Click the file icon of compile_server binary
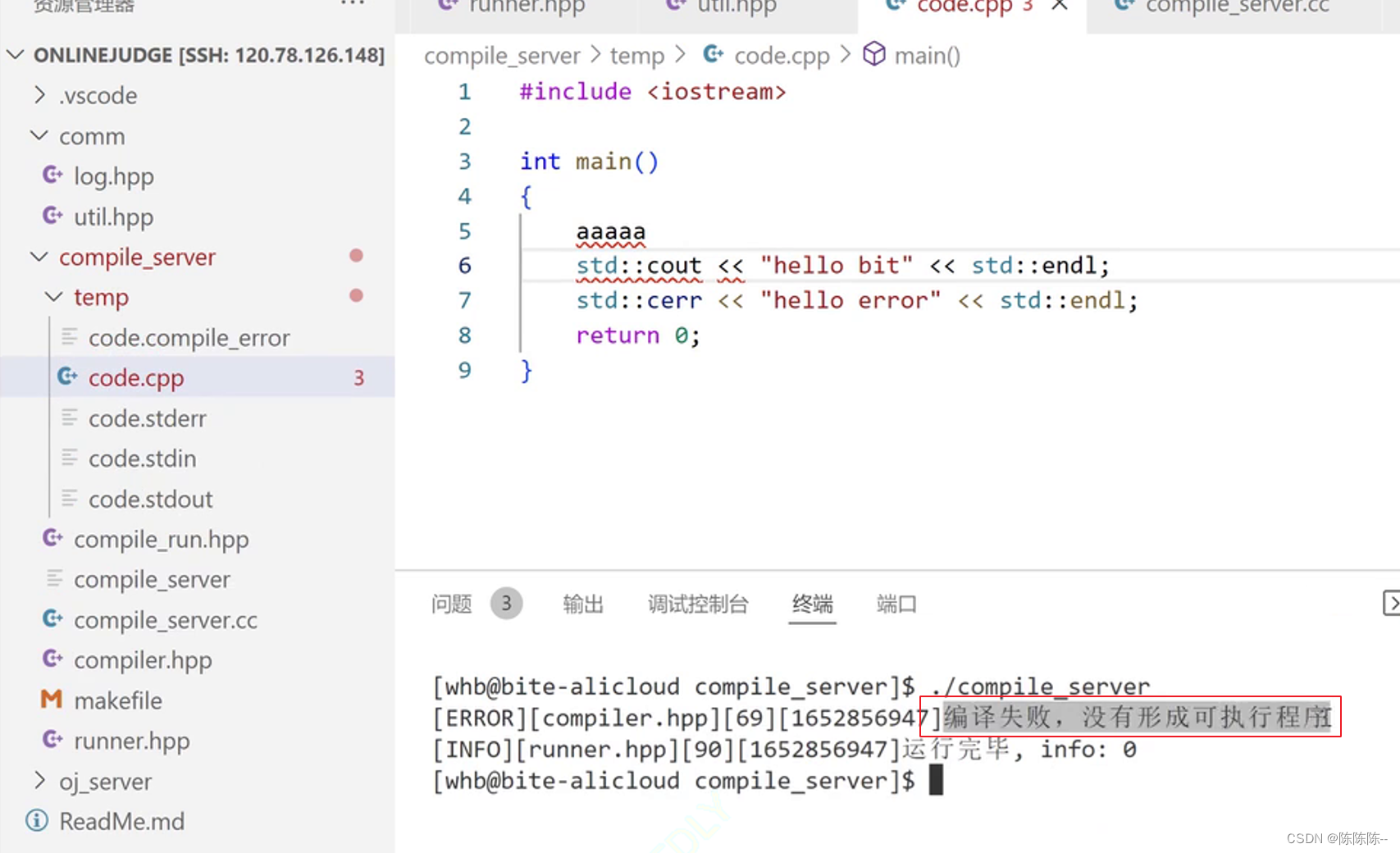Screen dimensions: 1400x853 click(x=54, y=578)
